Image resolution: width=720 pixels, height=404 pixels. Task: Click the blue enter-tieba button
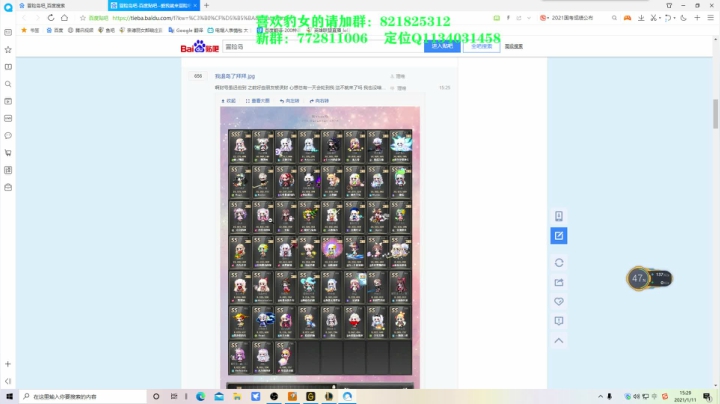tap(442, 46)
